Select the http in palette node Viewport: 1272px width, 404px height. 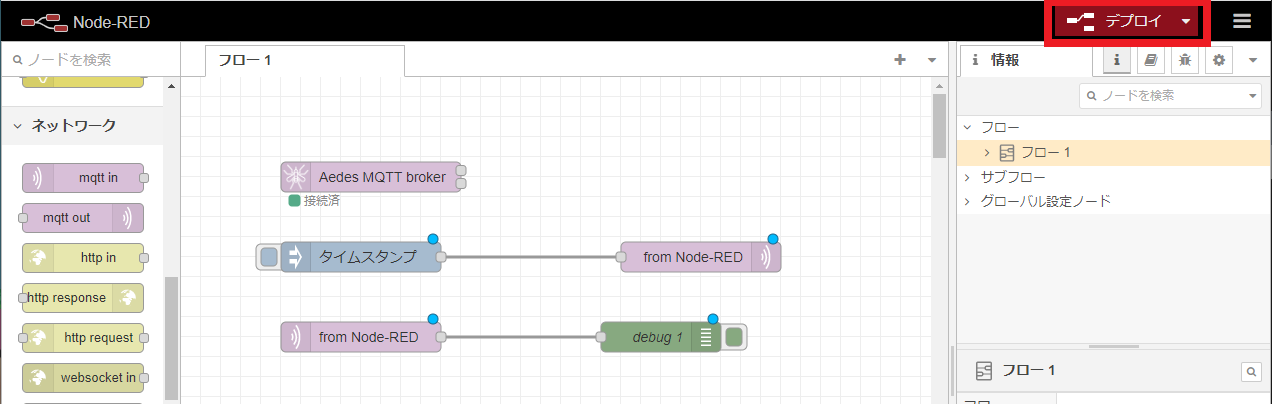(x=83, y=258)
